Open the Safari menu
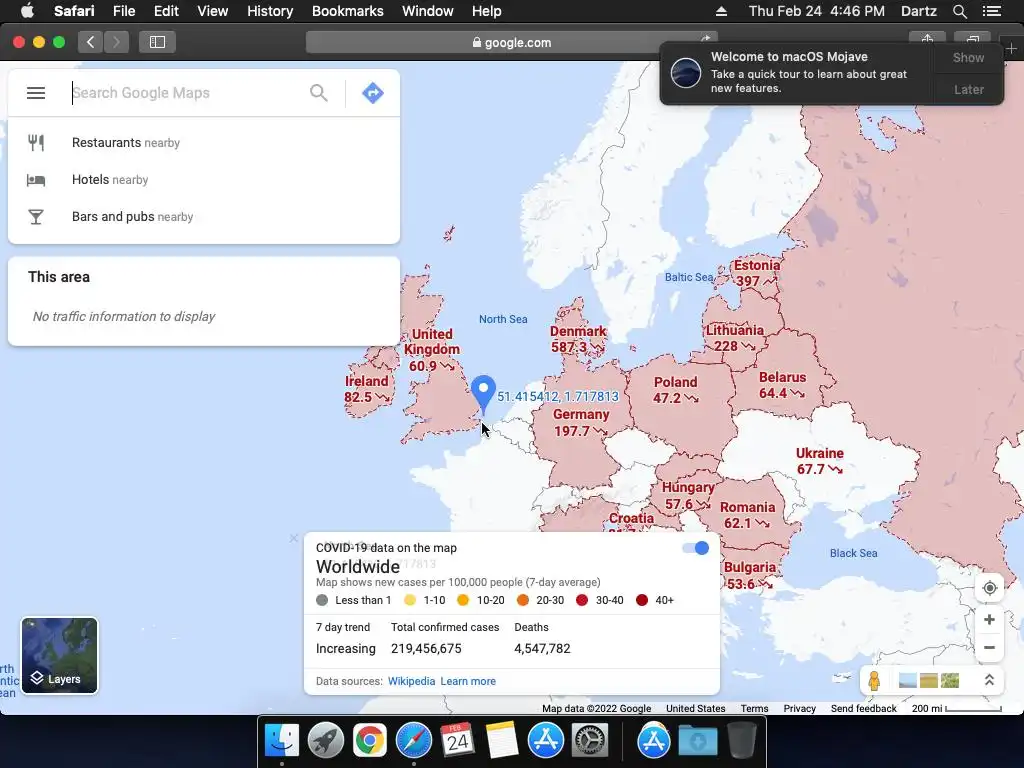The width and height of the screenshot is (1024, 768). 74,11
